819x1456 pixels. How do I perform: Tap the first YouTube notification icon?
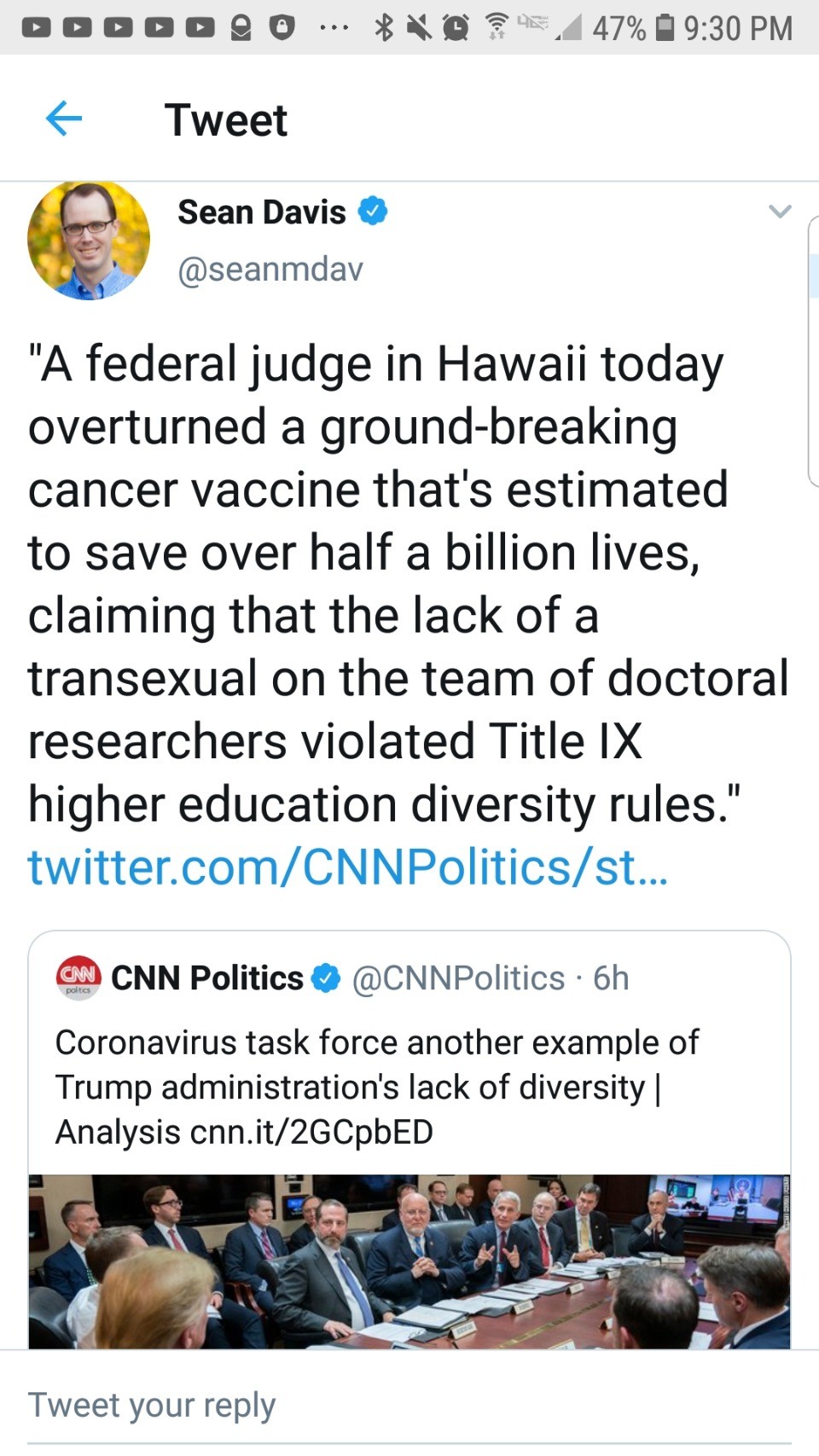35,28
